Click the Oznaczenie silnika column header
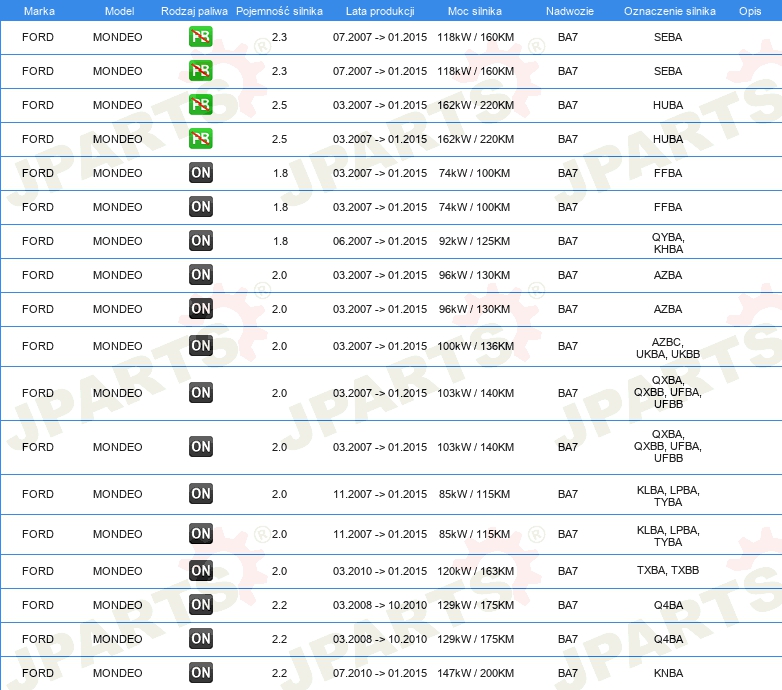 670,11
